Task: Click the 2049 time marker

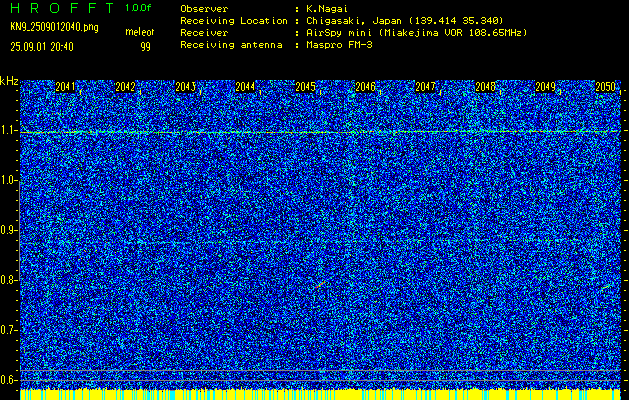Action: point(546,87)
